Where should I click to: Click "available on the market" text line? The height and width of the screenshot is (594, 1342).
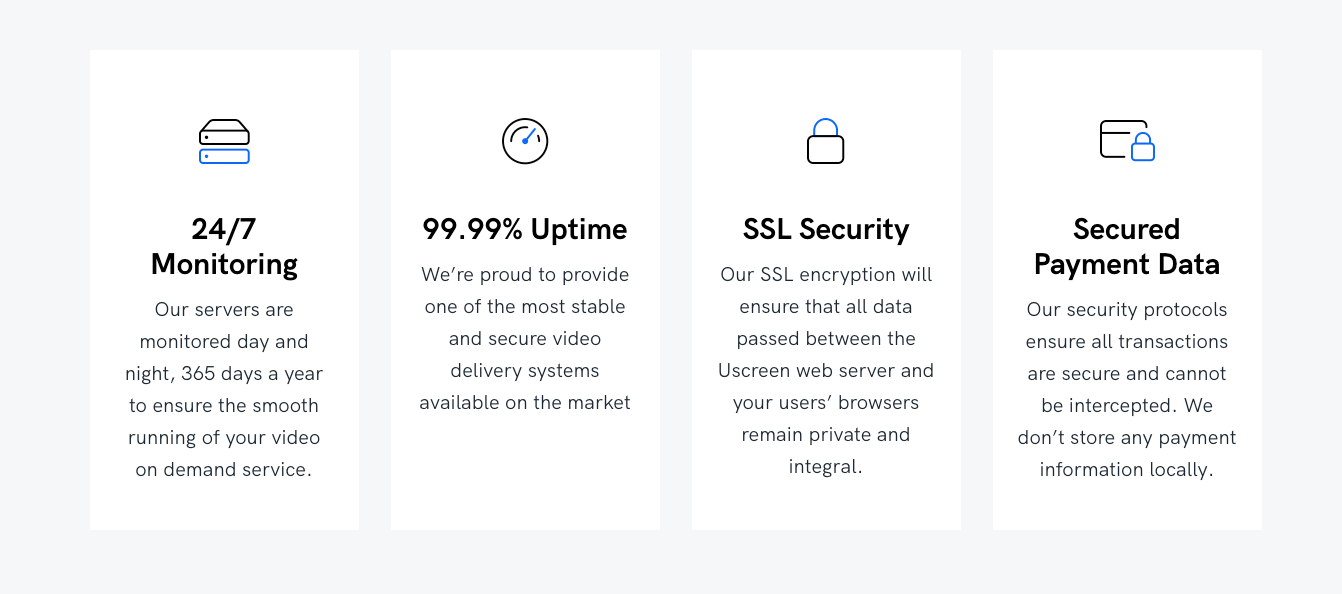525,403
